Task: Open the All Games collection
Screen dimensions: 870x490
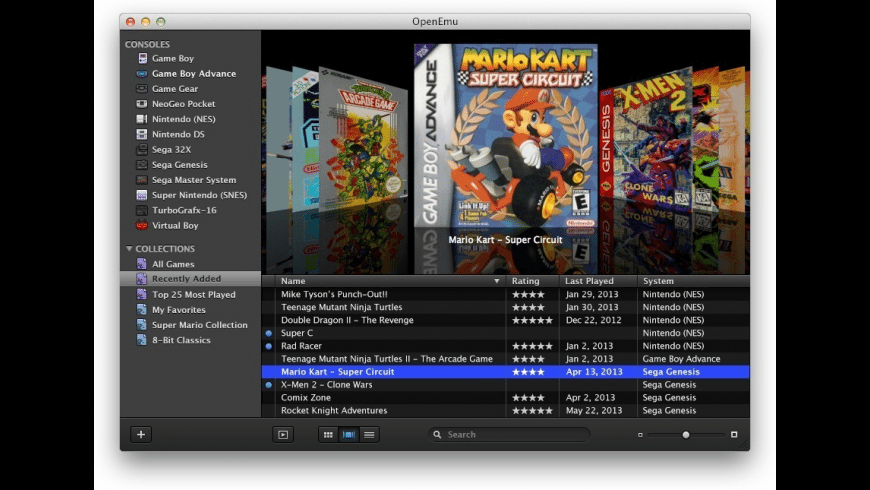Action: coord(172,264)
